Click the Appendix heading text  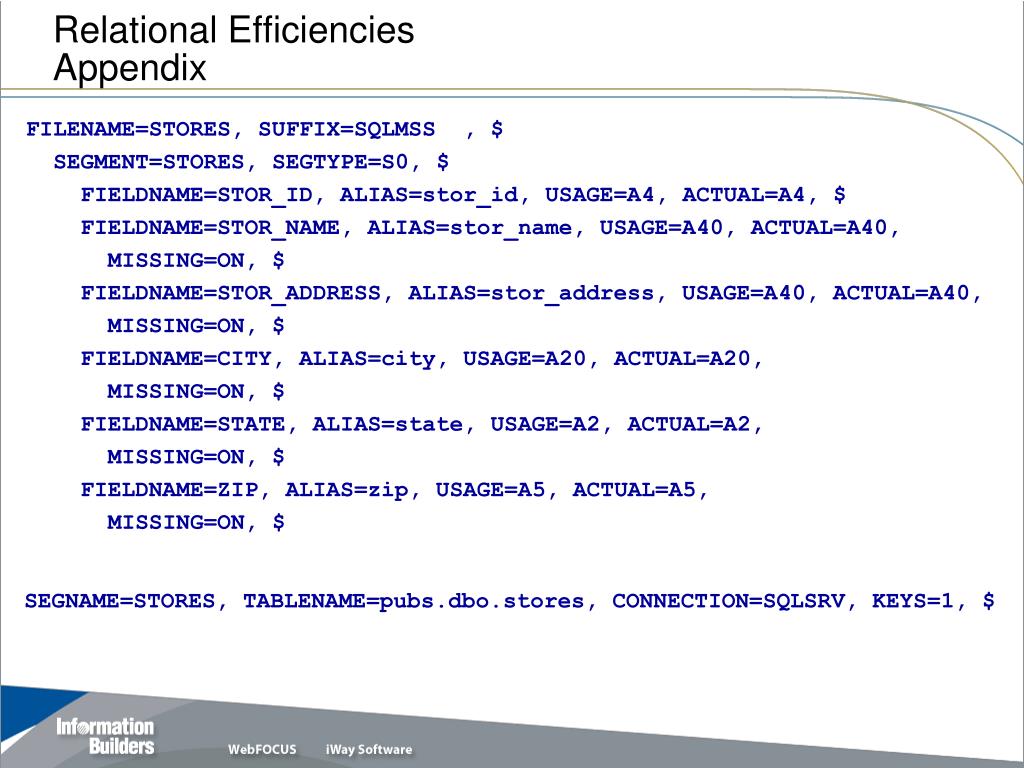click(130, 68)
